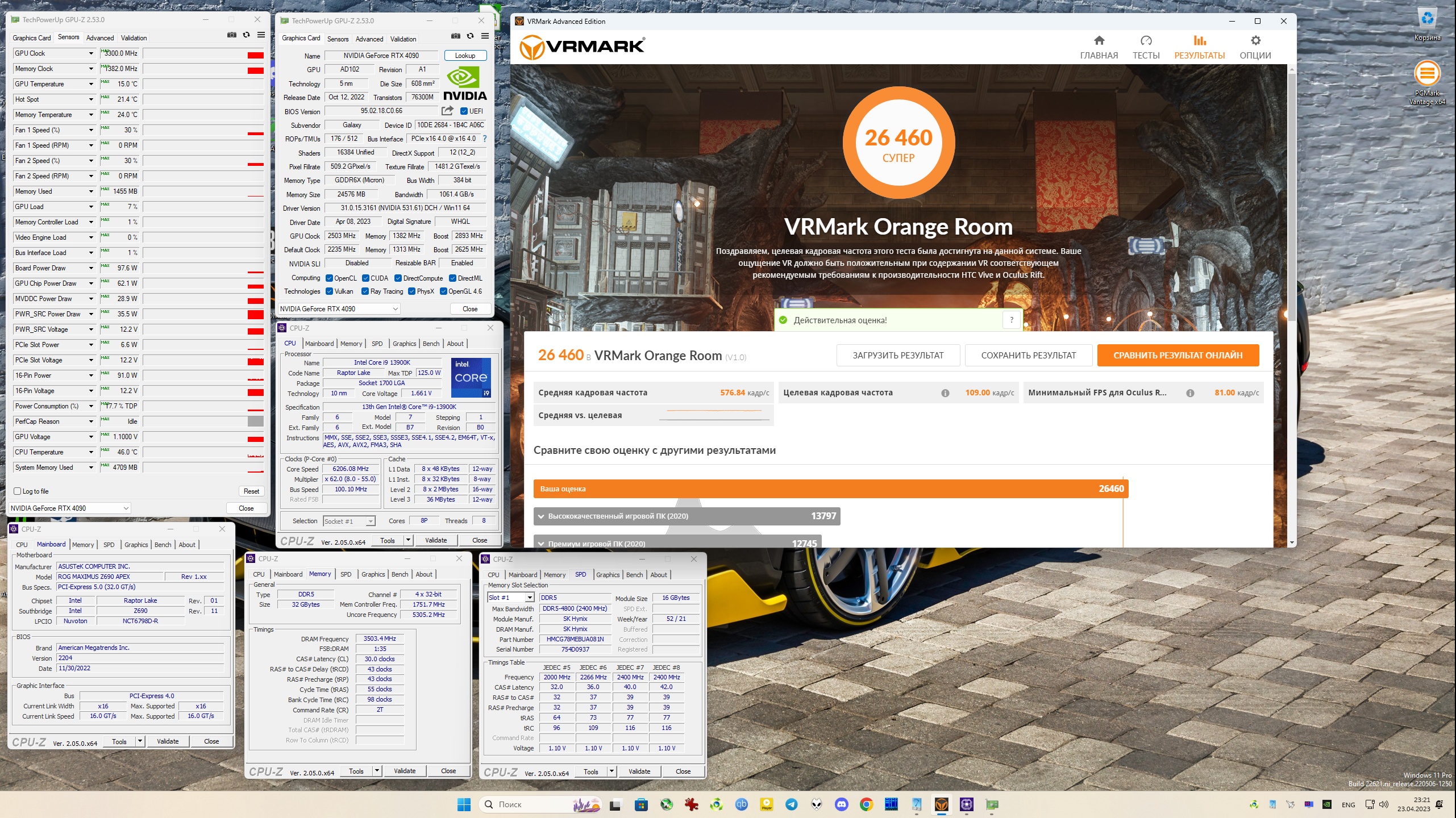The height and width of the screenshot is (818, 1456).
Task: Switch to Graphics tab in CPU-Z Mainboard window
Action: pos(136,545)
